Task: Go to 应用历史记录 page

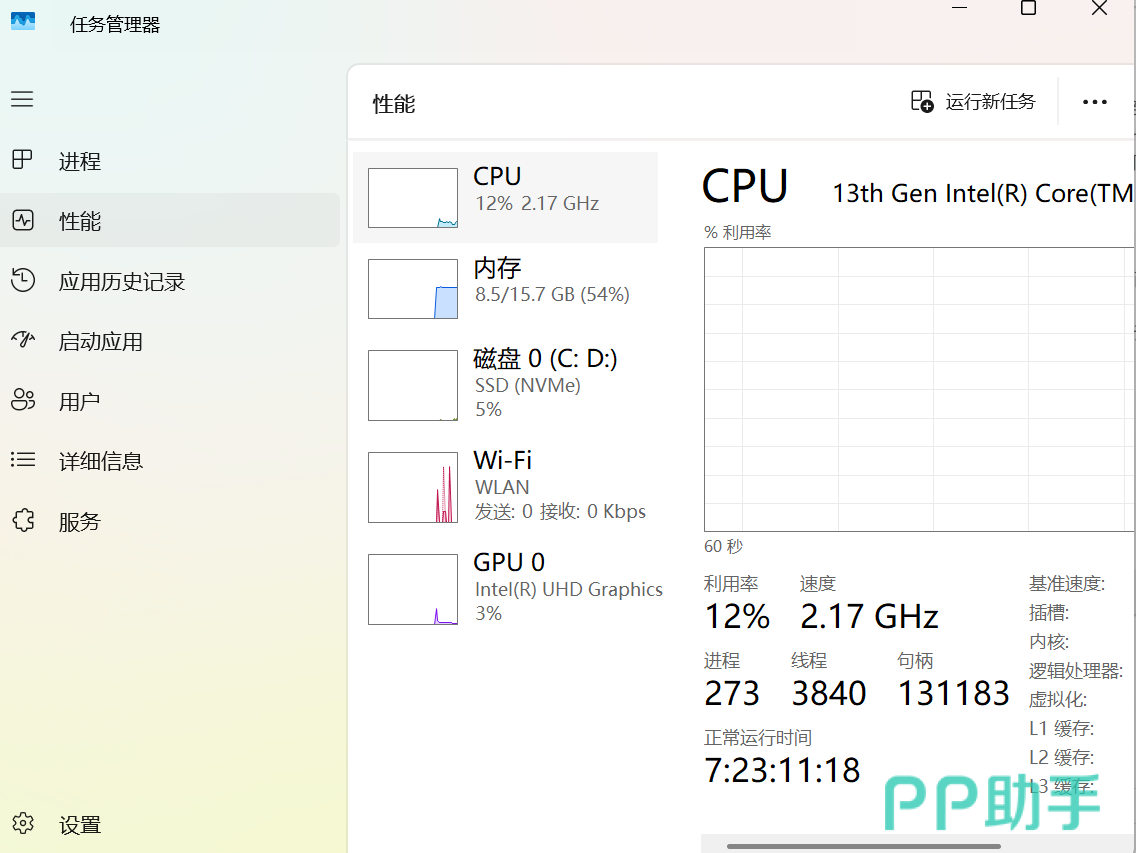Action: coord(170,280)
